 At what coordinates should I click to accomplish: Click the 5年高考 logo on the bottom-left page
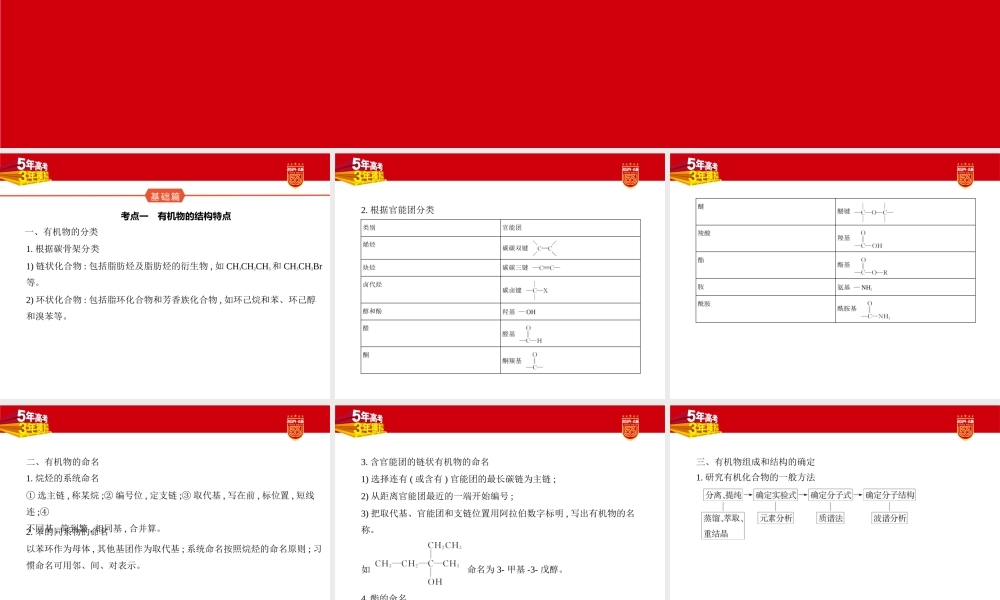(x=35, y=418)
